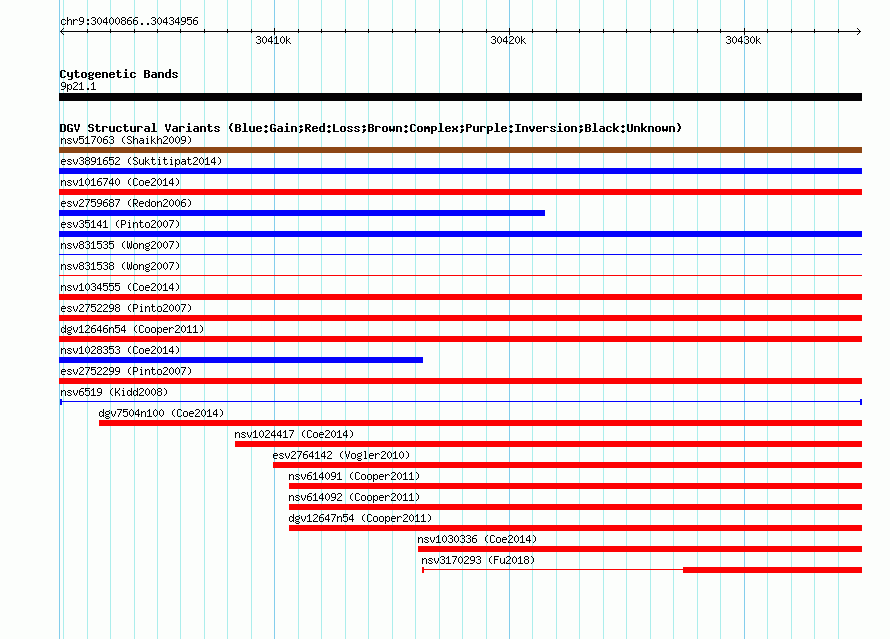
Task: Open dgv12646n54 (Cooper2011) variant label
Action: [132, 329]
